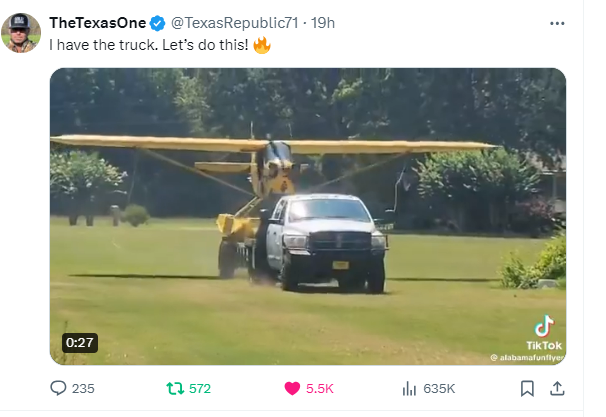Unlike the post with the pink heart
Screen dimensions: 606x417
[x=292, y=388]
